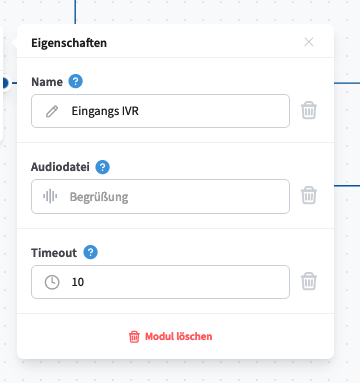360x383 pixels.
Task: Clear the Name field with its trash icon
Action: click(x=309, y=110)
